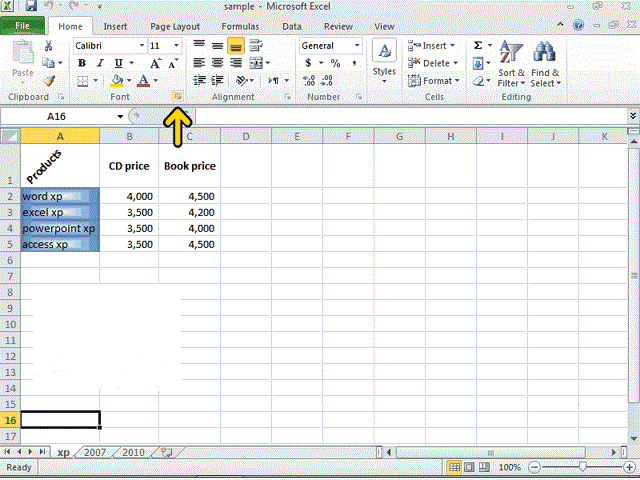Open the Font dialog launcher icon
The width and height of the screenshot is (640, 480).
coord(178,96)
